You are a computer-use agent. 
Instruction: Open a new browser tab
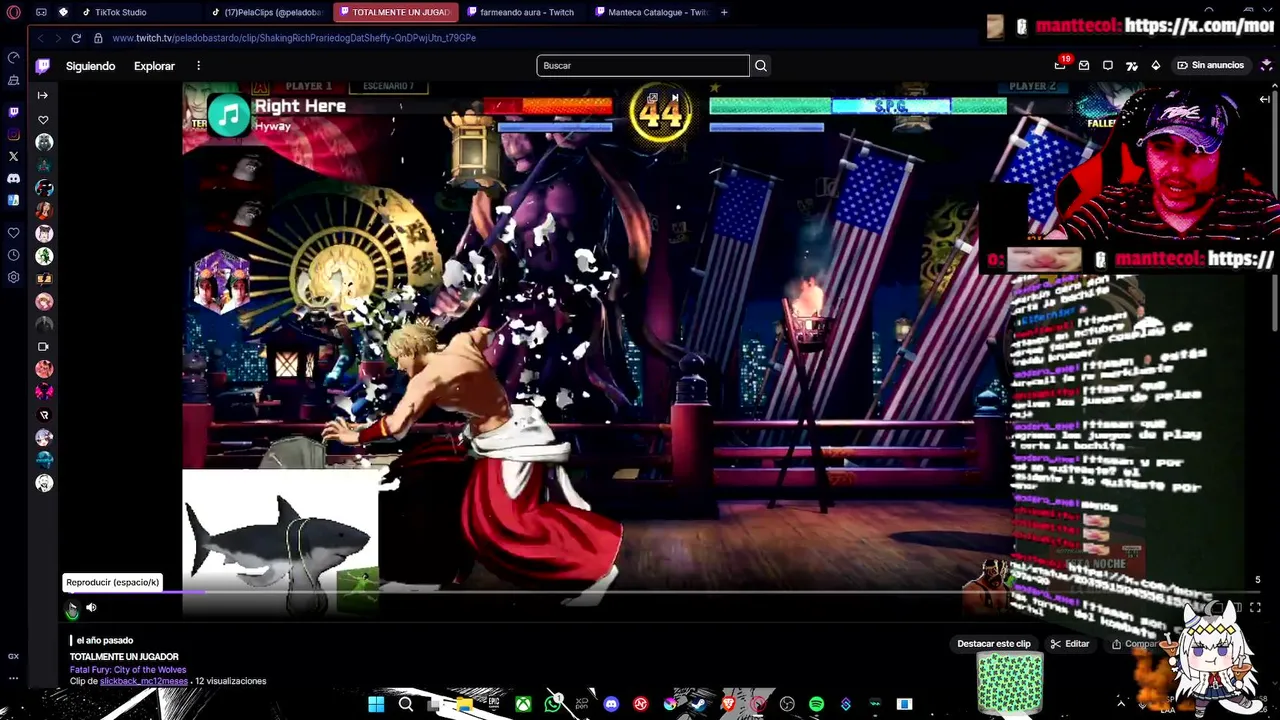point(724,12)
